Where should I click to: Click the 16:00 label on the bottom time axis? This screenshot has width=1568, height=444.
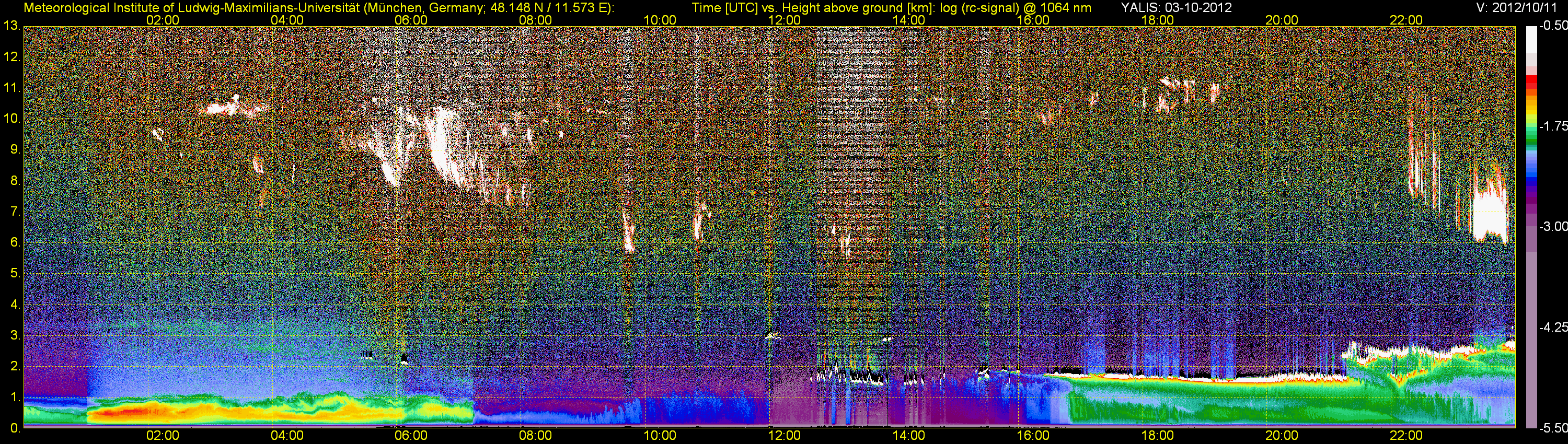tap(1033, 436)
